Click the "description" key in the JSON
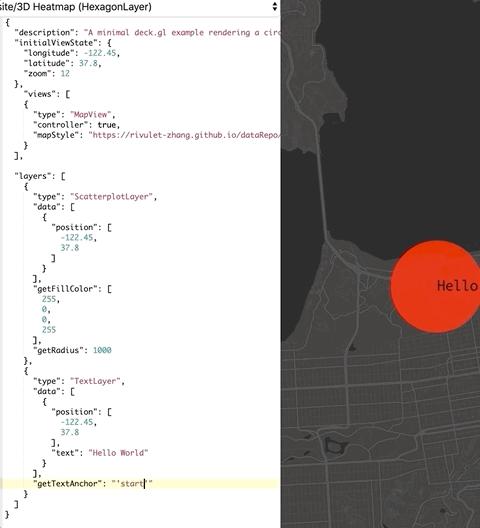Image resolution: width=480 pixels, height=528 pixels. 44,33
